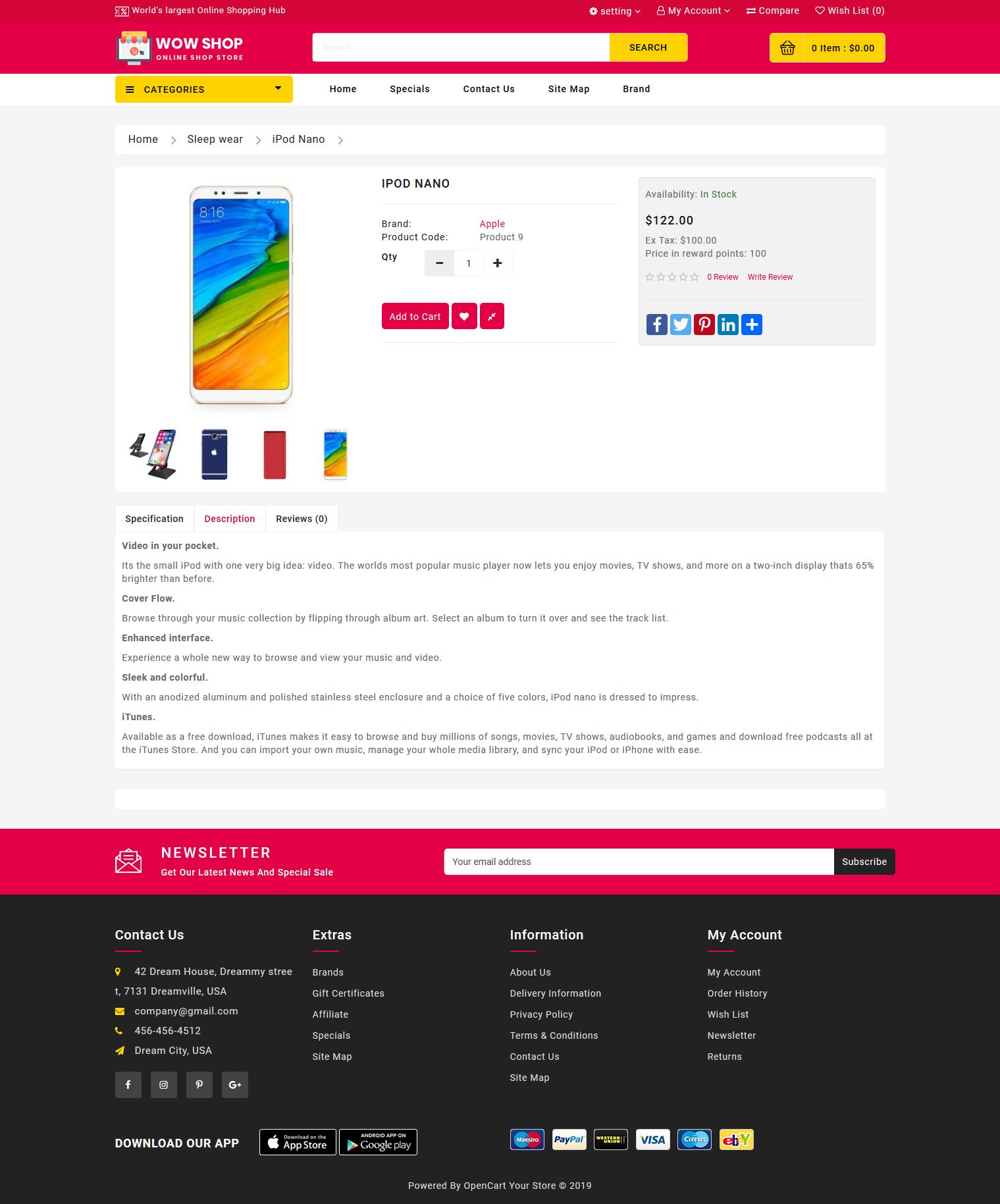Image resolution: width=1000 pixels, height=1204 pixels.
Task: Share on Facebook icon
Action: [x=656, y=324]
